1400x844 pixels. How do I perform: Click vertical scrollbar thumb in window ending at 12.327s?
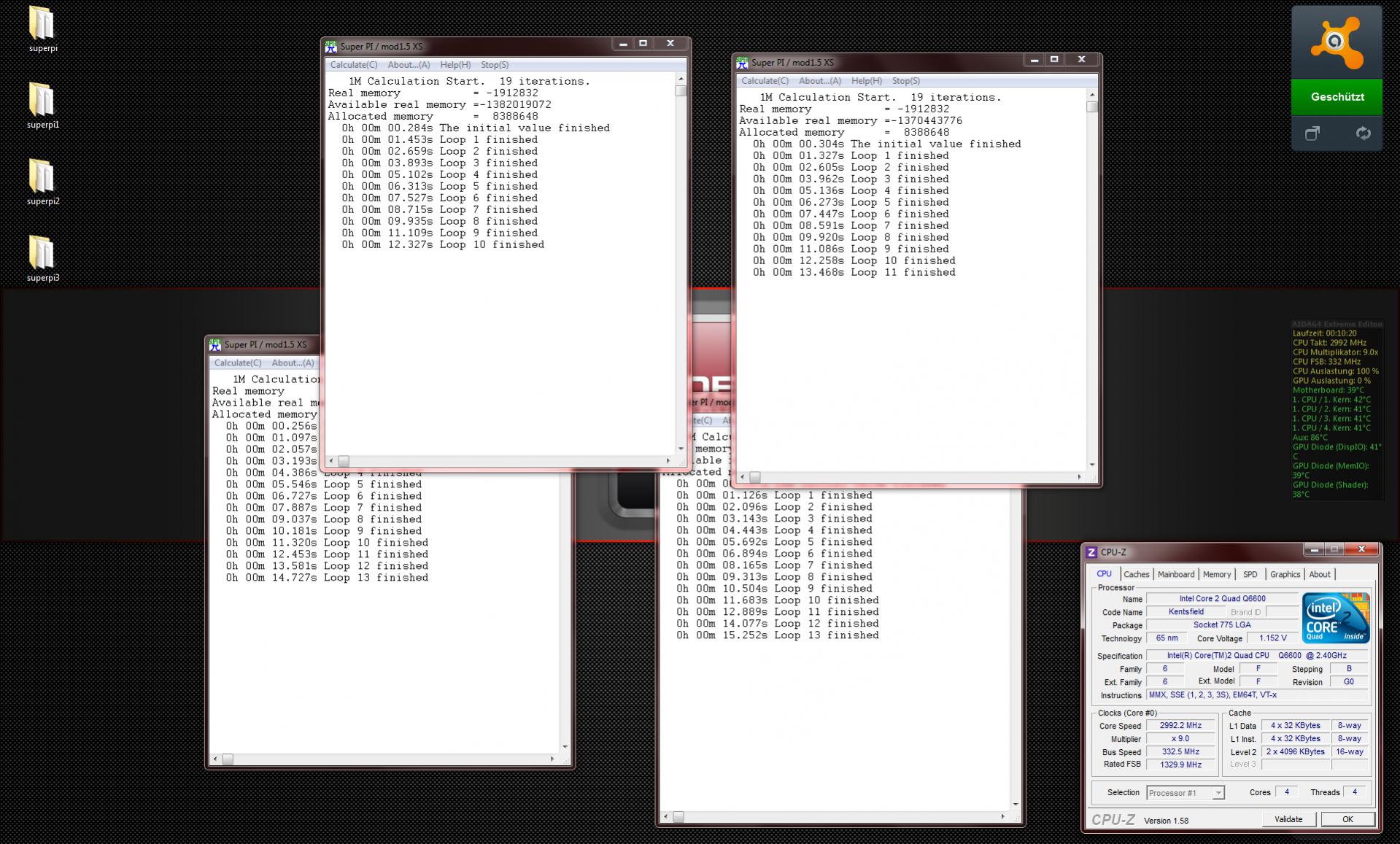click(x=681, y=91)
